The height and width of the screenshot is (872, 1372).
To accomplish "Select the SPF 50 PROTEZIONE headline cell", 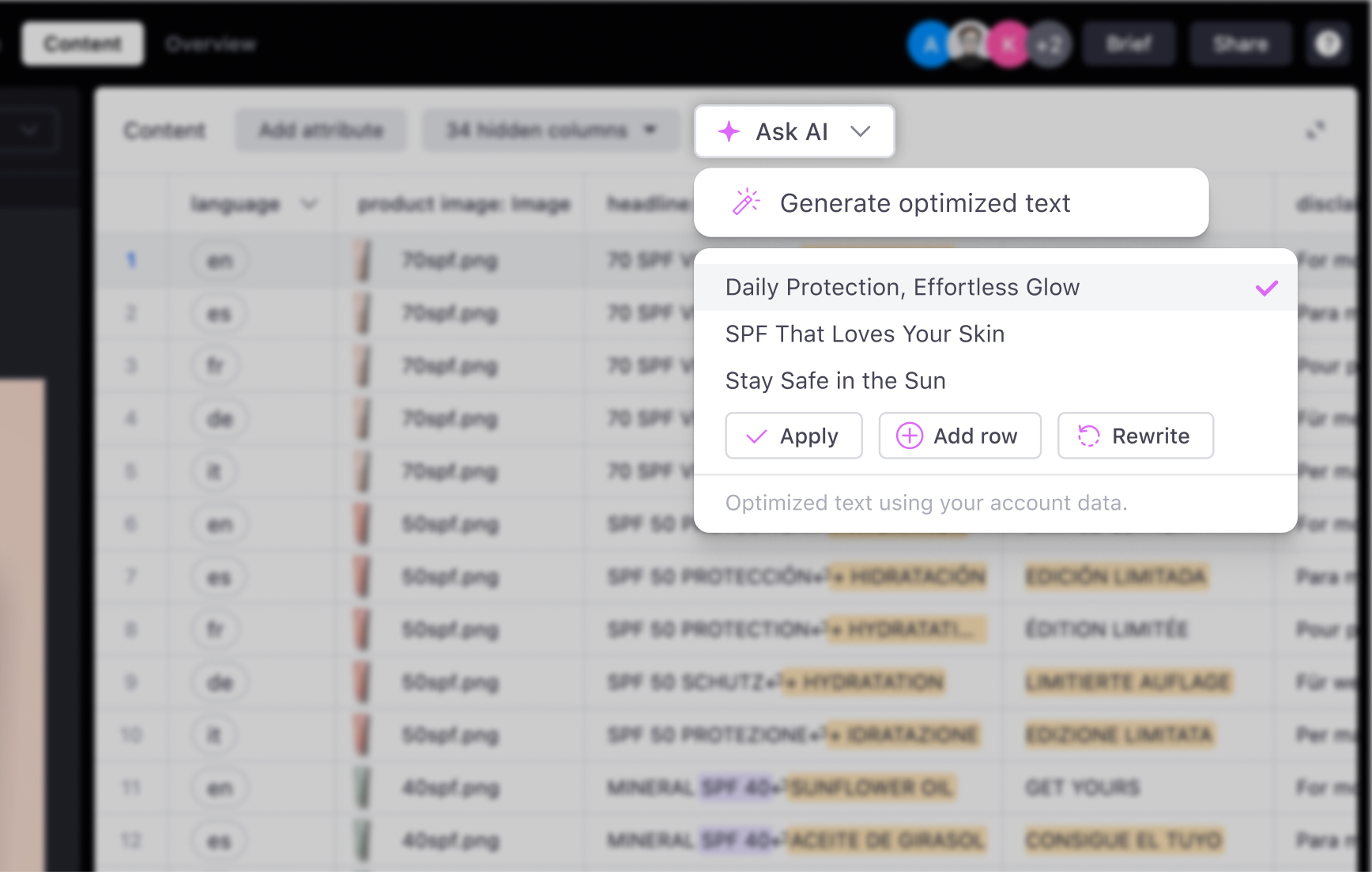I will pyautogui.click(x=793, y=734).
